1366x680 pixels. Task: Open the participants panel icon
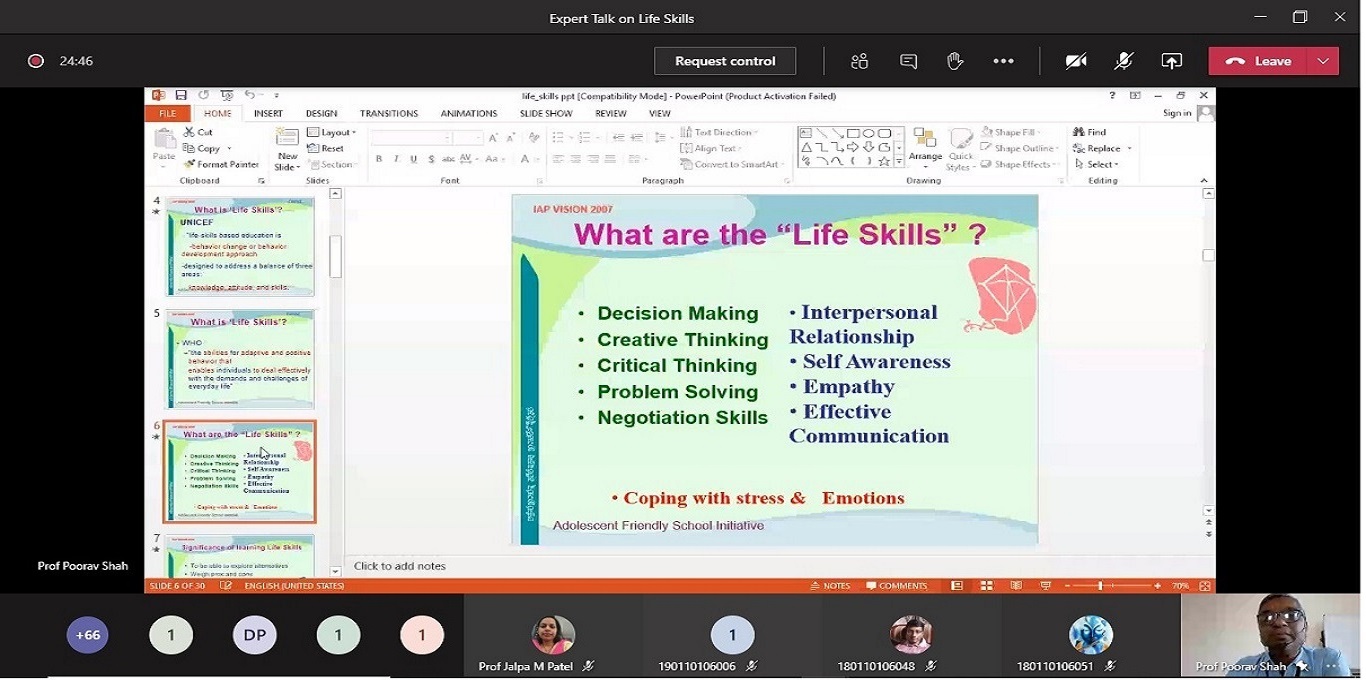tap(859, 61)
